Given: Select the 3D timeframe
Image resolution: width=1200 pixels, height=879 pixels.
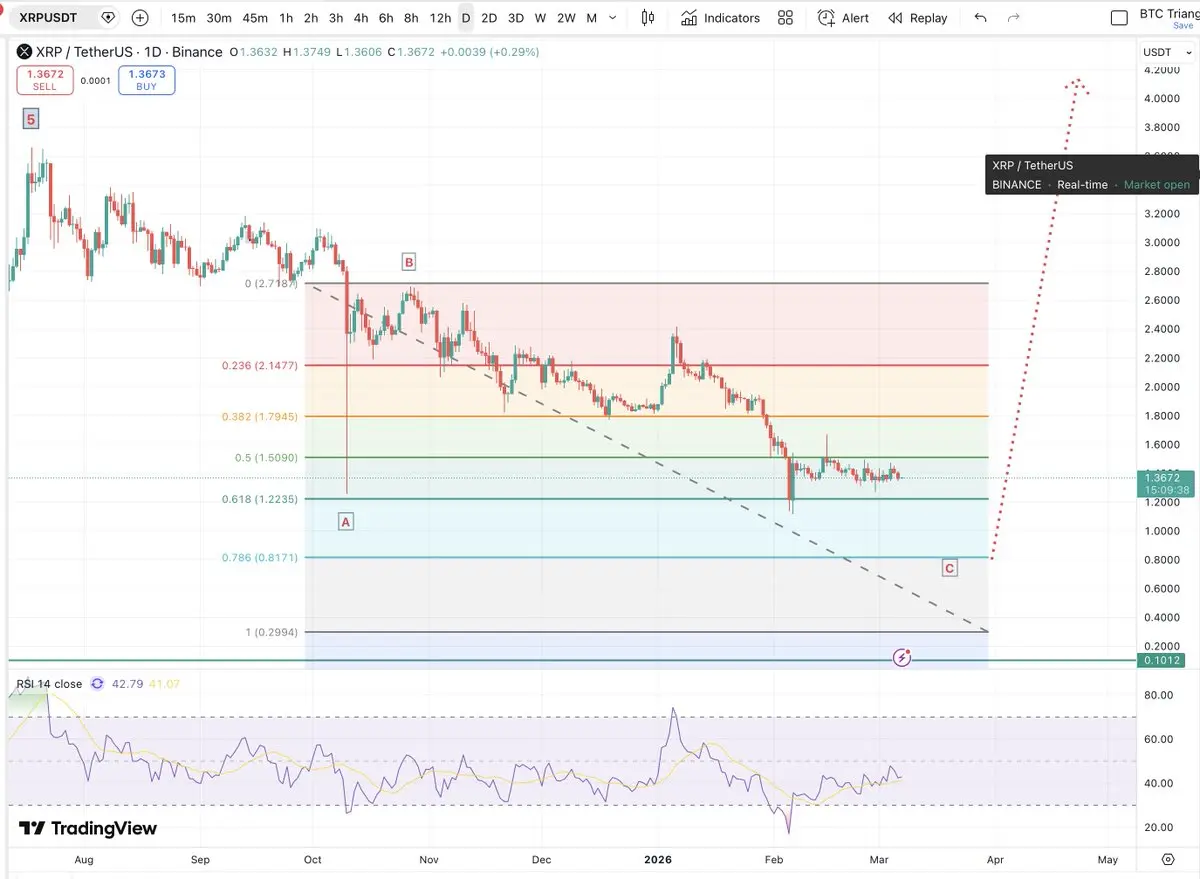Looking at the screenshot, I should coord(516,18).
